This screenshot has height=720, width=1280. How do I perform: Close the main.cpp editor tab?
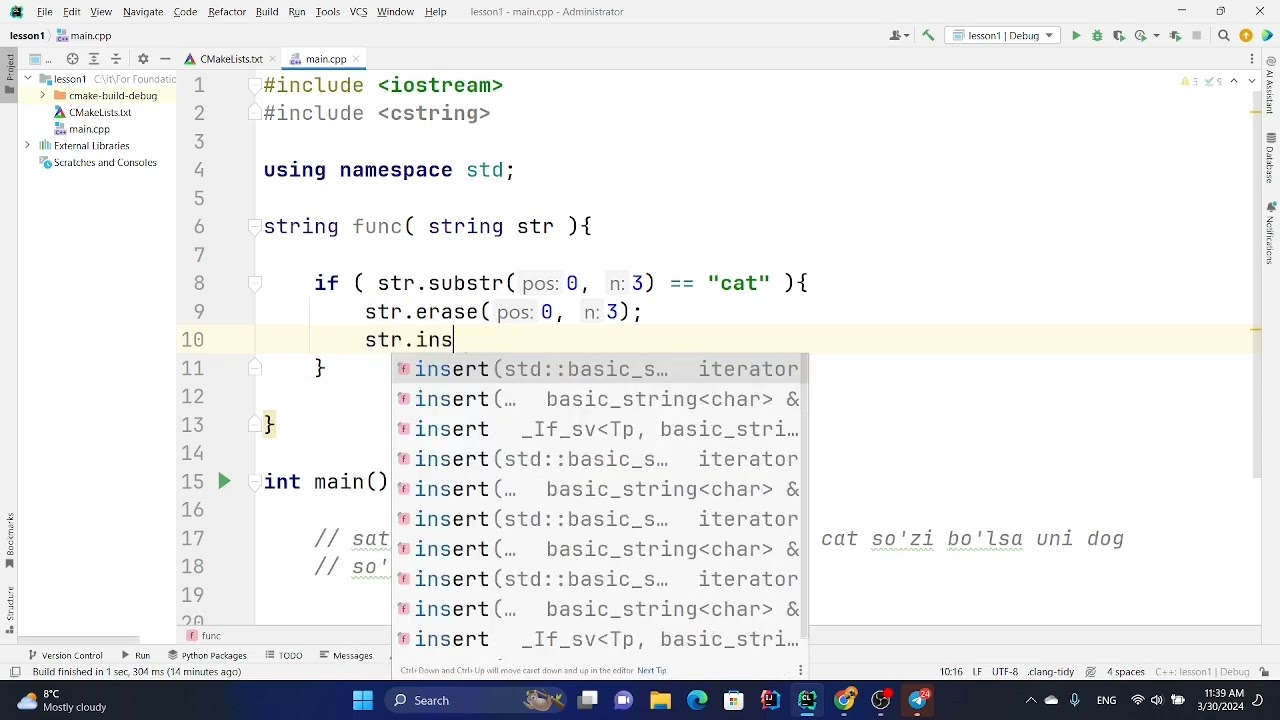pos(357,59)
